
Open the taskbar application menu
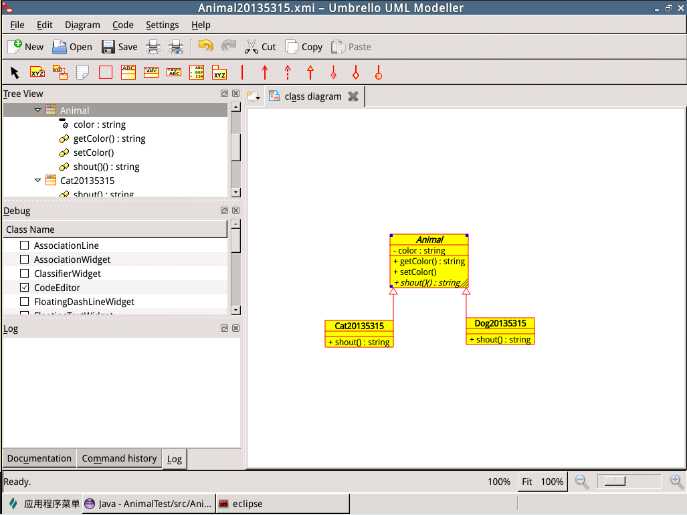click(43, 504)
